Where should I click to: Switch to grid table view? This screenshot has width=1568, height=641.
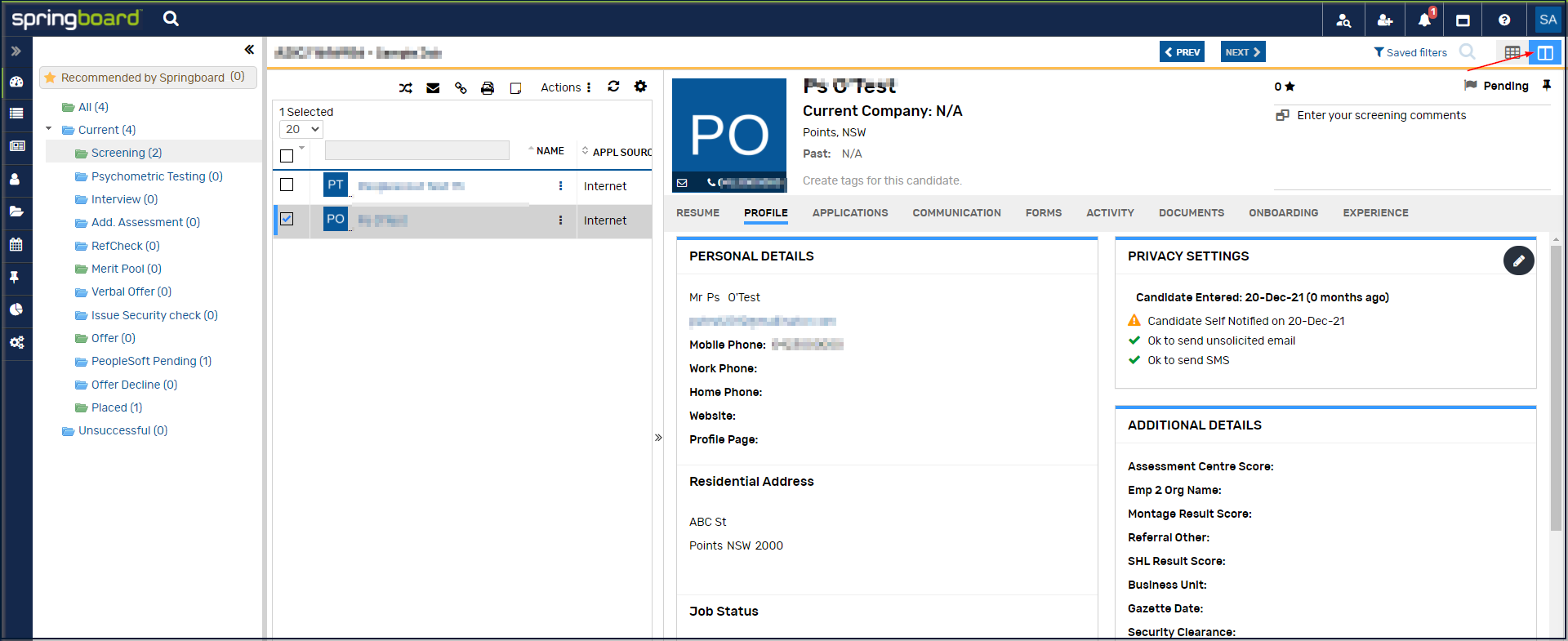coord(1512,52)
